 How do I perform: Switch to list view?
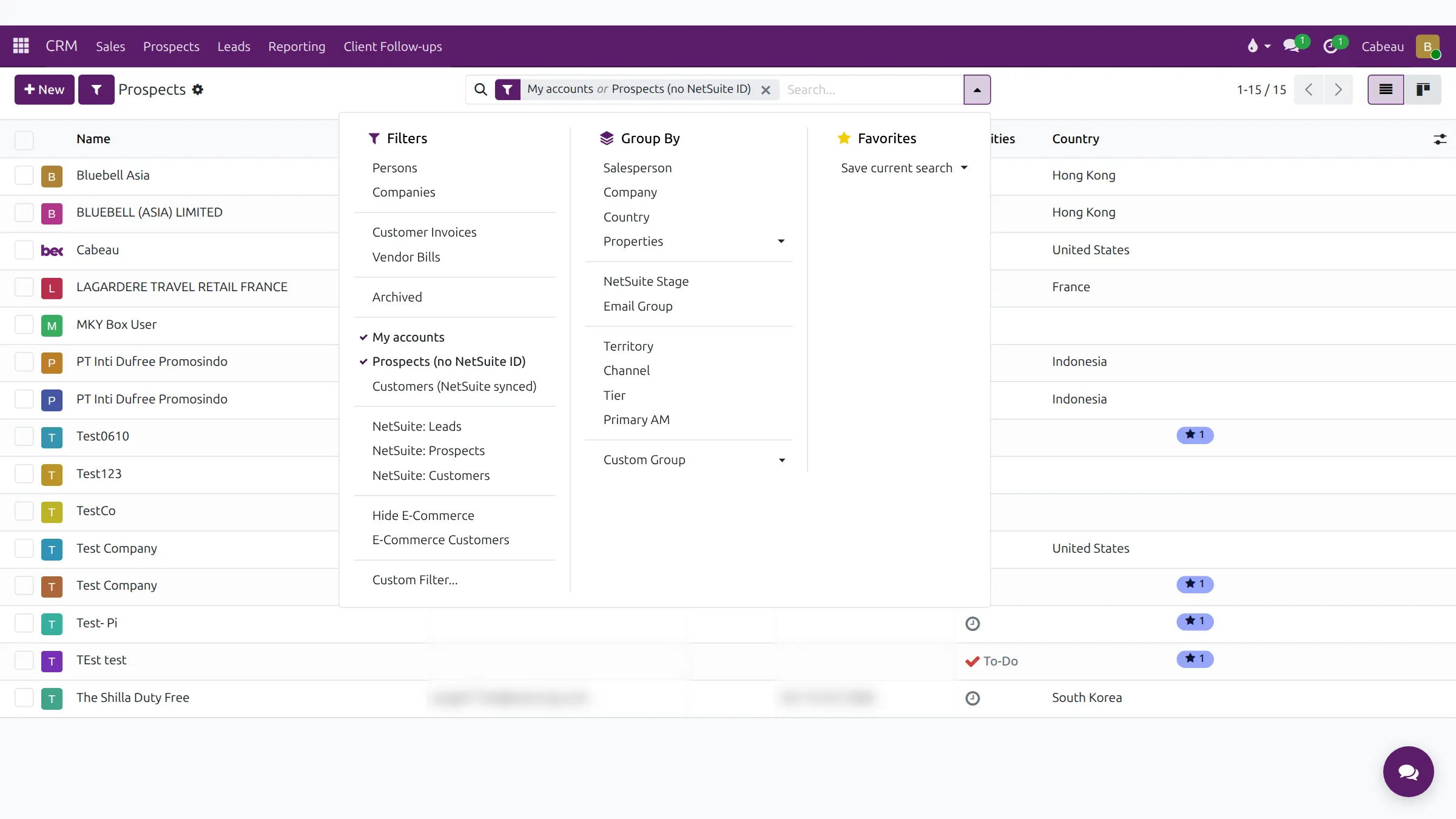click(1386, 90)
